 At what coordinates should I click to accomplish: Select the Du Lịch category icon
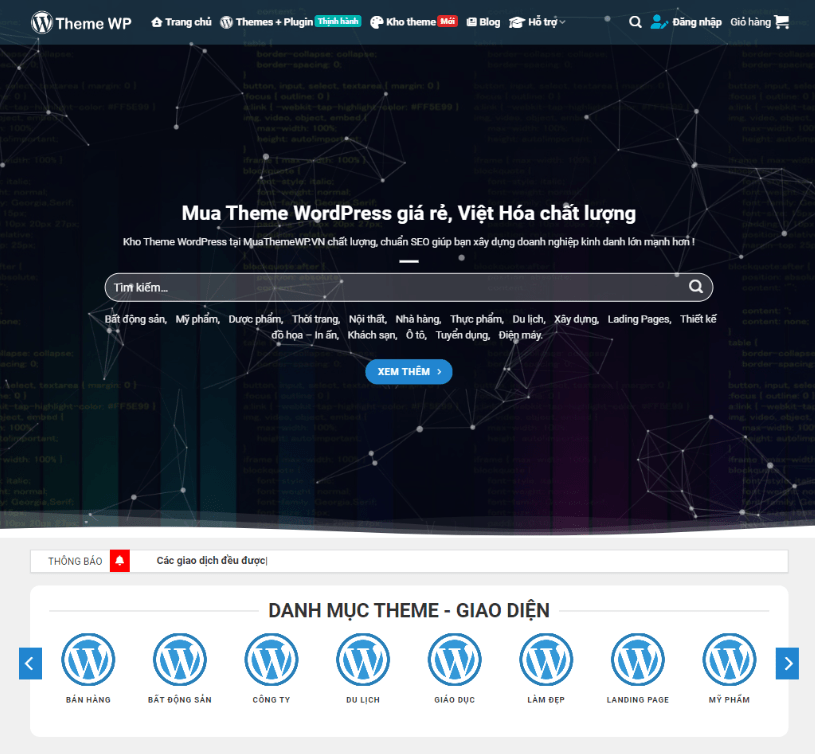[363, 660]
